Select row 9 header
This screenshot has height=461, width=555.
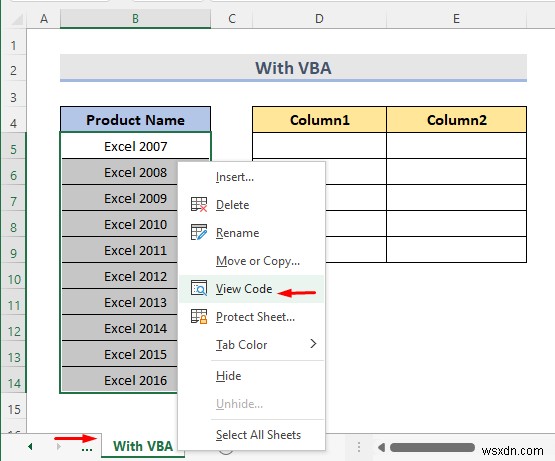coord(13,250)
